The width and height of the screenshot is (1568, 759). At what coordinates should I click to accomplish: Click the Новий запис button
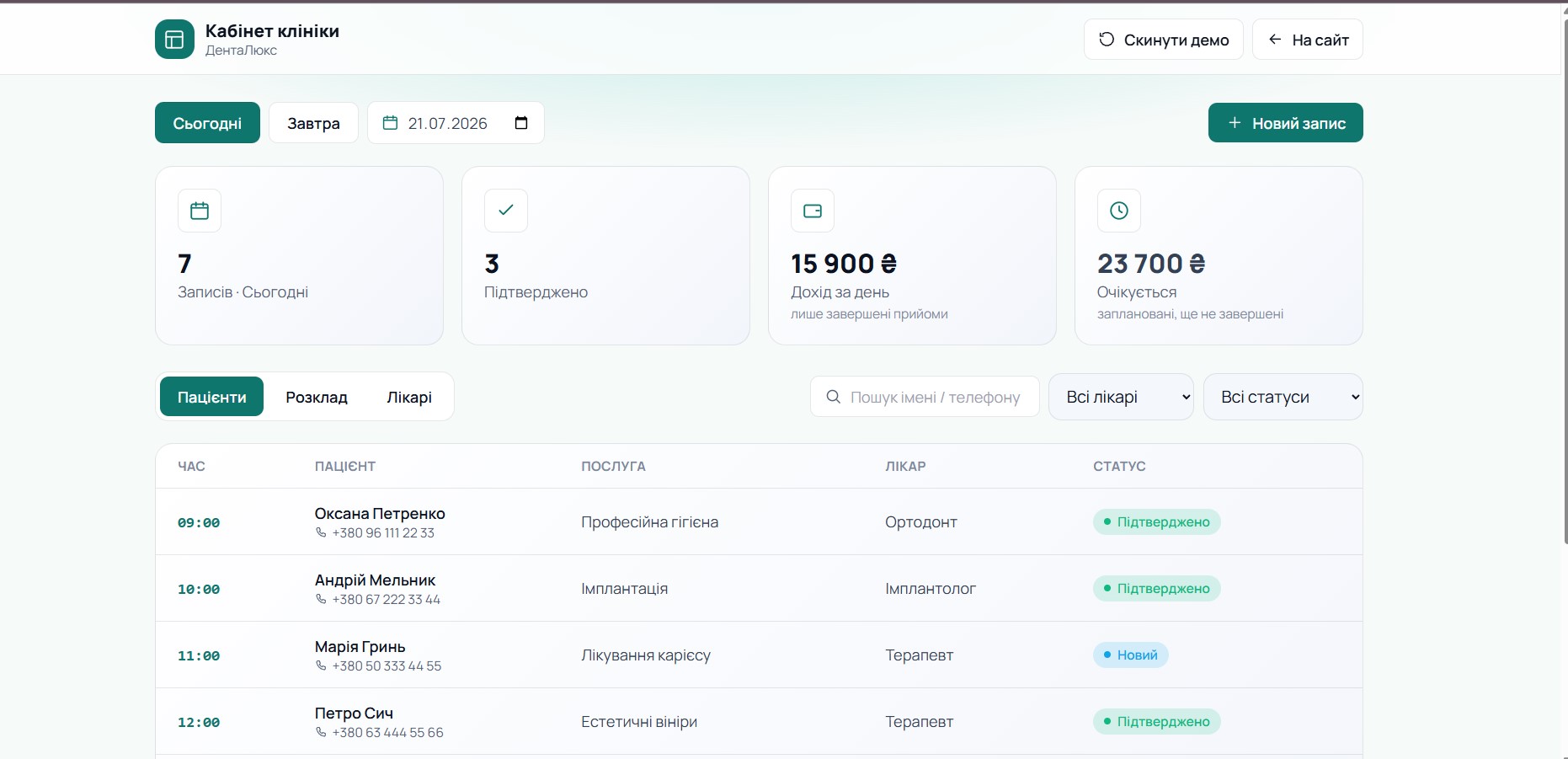(1285, 123)
